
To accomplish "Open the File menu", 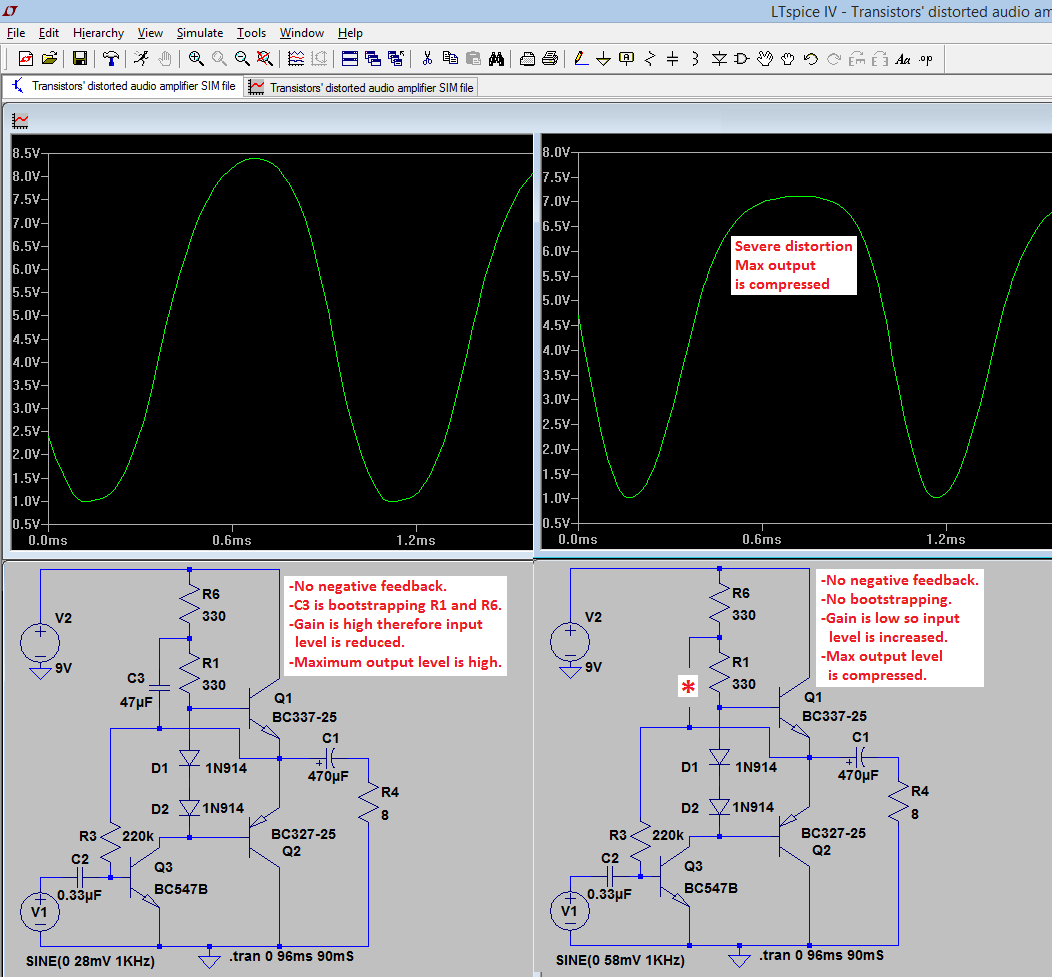I will pos(16,33).
